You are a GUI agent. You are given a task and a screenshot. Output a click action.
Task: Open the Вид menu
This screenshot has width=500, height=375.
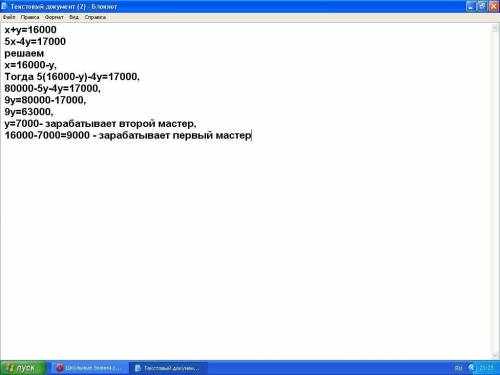pos(74,17)
